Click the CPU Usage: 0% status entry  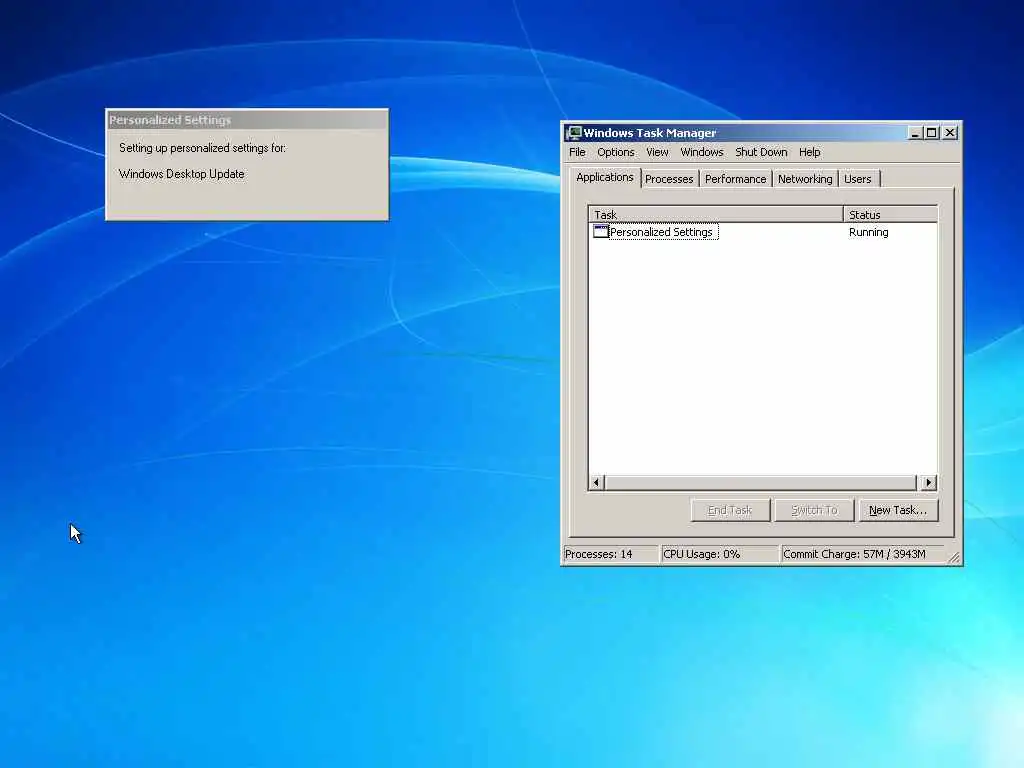point(720,554)
